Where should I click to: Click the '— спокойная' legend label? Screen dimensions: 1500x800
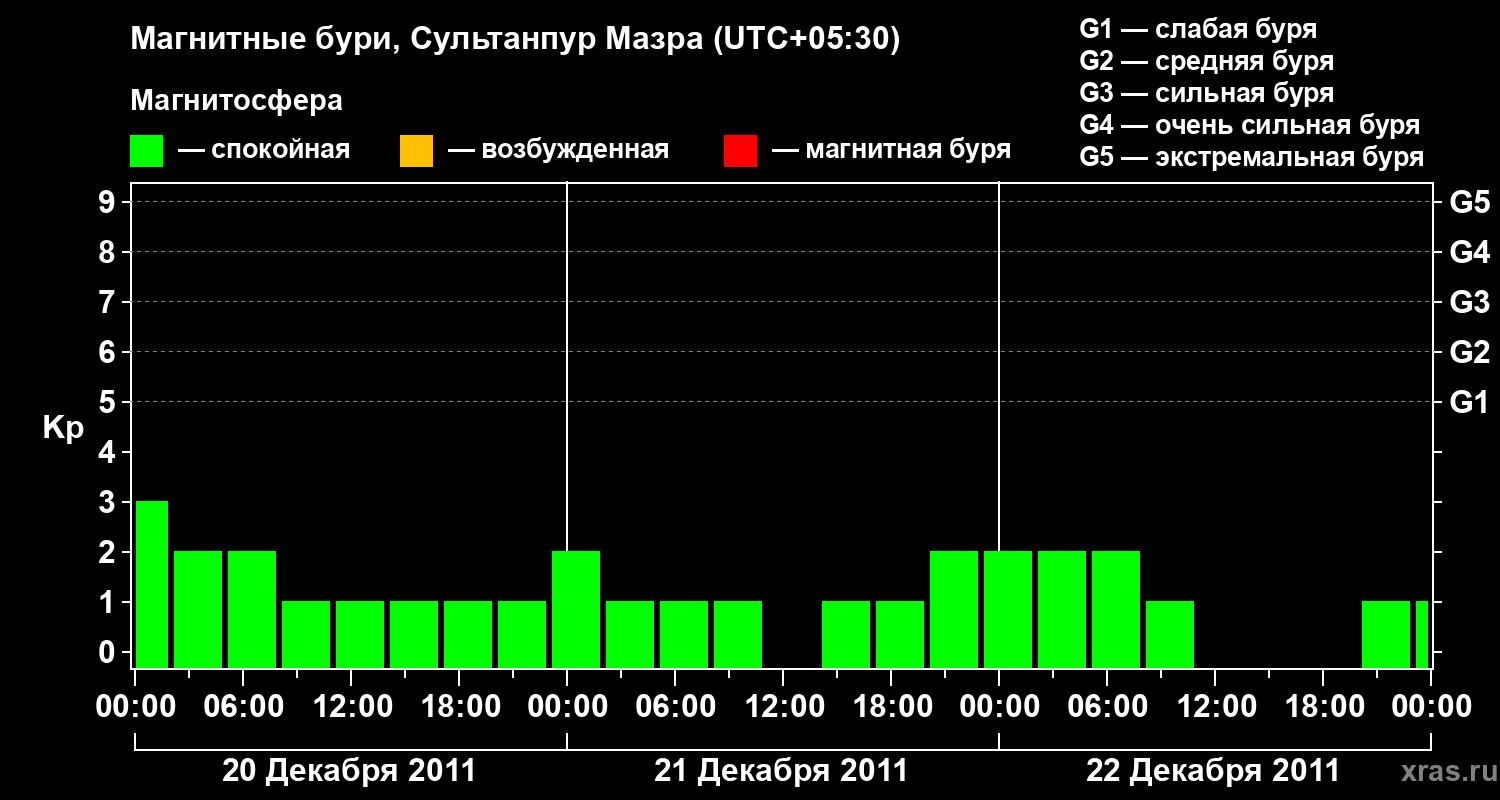[x=264, y=150]
